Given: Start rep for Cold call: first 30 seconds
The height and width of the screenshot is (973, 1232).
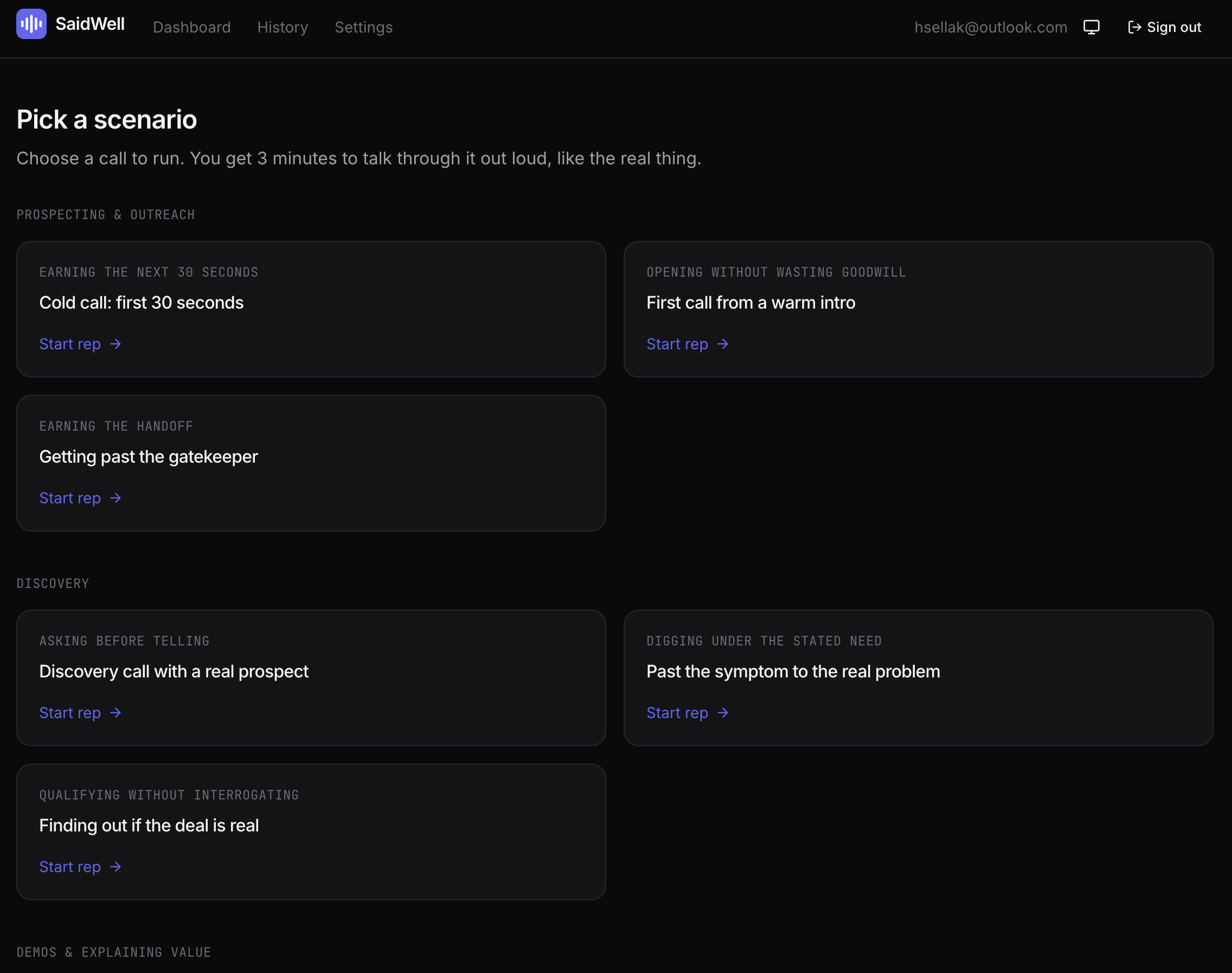Looking at the screenshot, I should click(x=80, y=344).
